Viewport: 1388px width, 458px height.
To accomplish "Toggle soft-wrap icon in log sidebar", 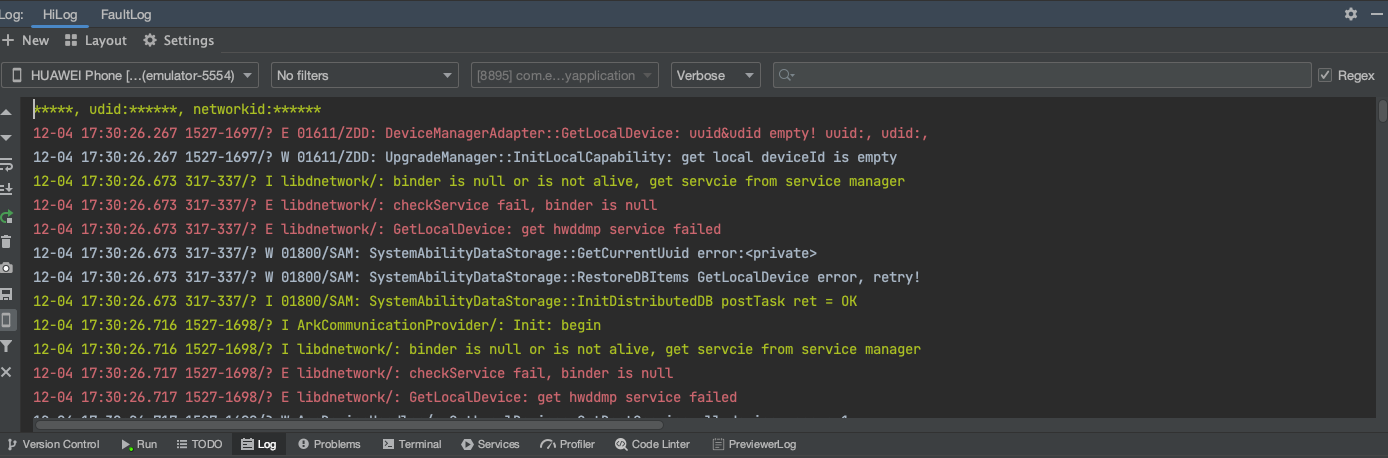I will (7, 164).
